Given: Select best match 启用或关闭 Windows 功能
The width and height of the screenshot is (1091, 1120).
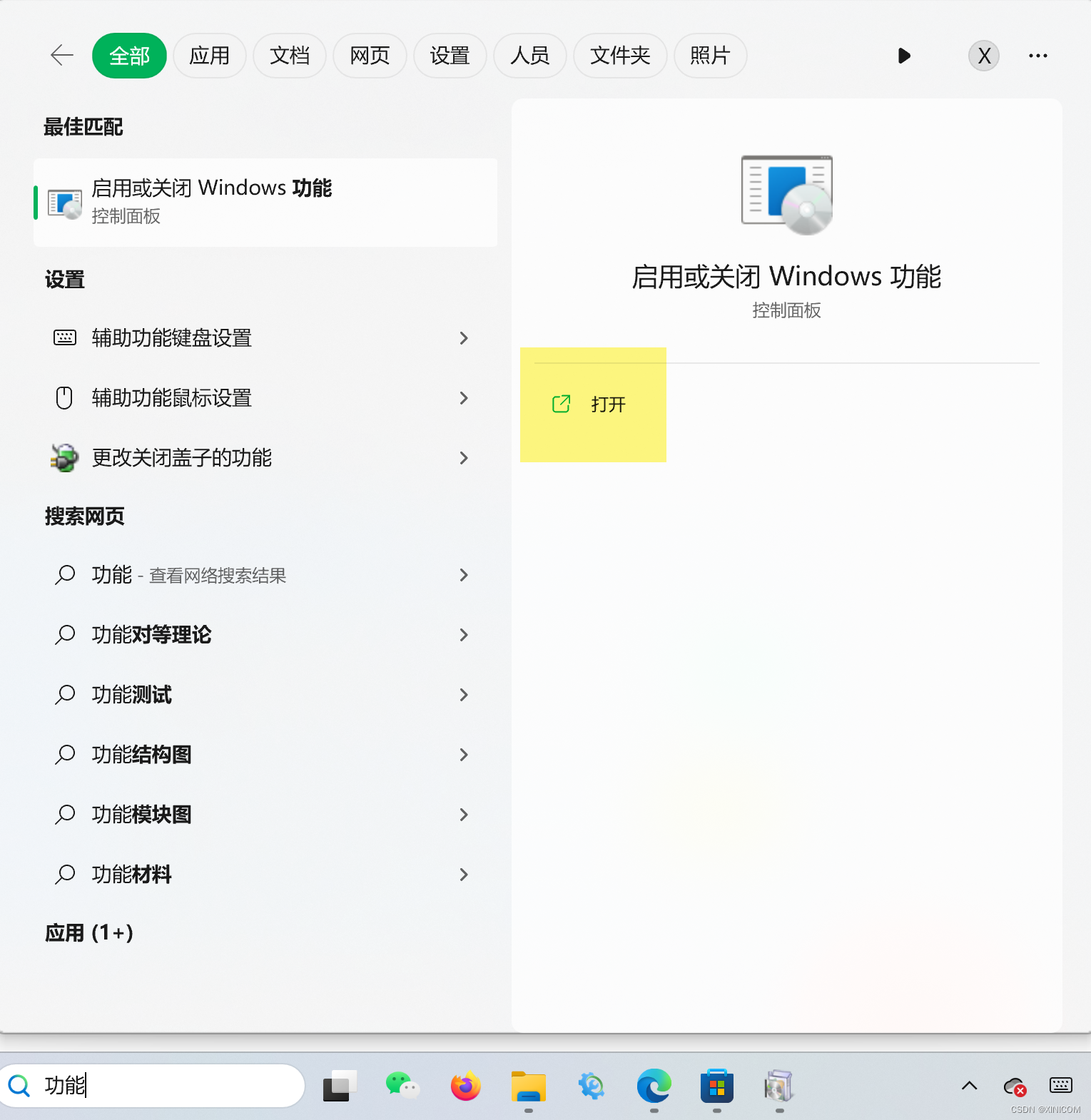Looking at the screenshot, I should click(x=265, y=203).
